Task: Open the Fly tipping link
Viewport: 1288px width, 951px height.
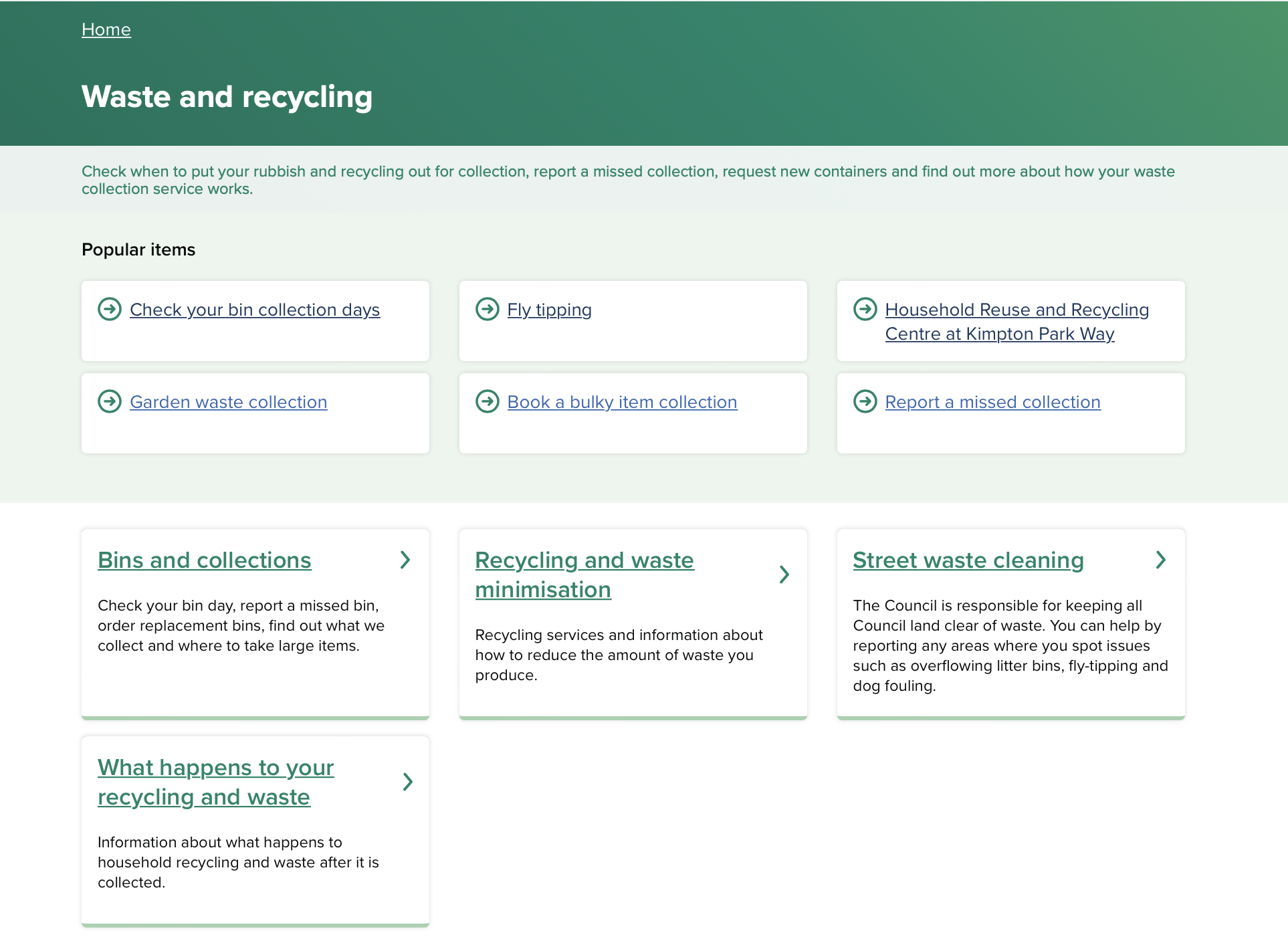Action: 549,310
